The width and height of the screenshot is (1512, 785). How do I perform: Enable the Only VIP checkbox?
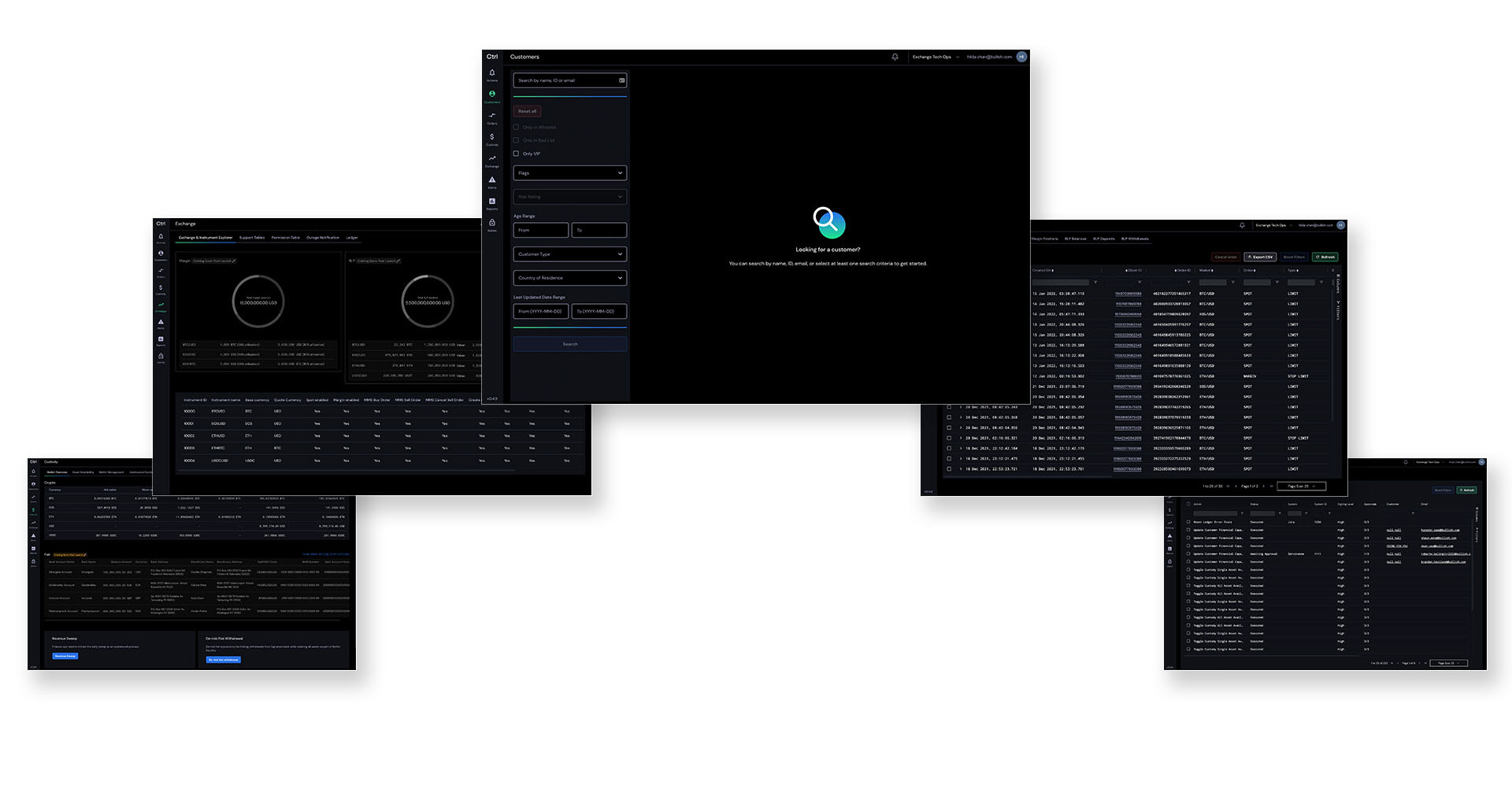click(x=517, y=154)
